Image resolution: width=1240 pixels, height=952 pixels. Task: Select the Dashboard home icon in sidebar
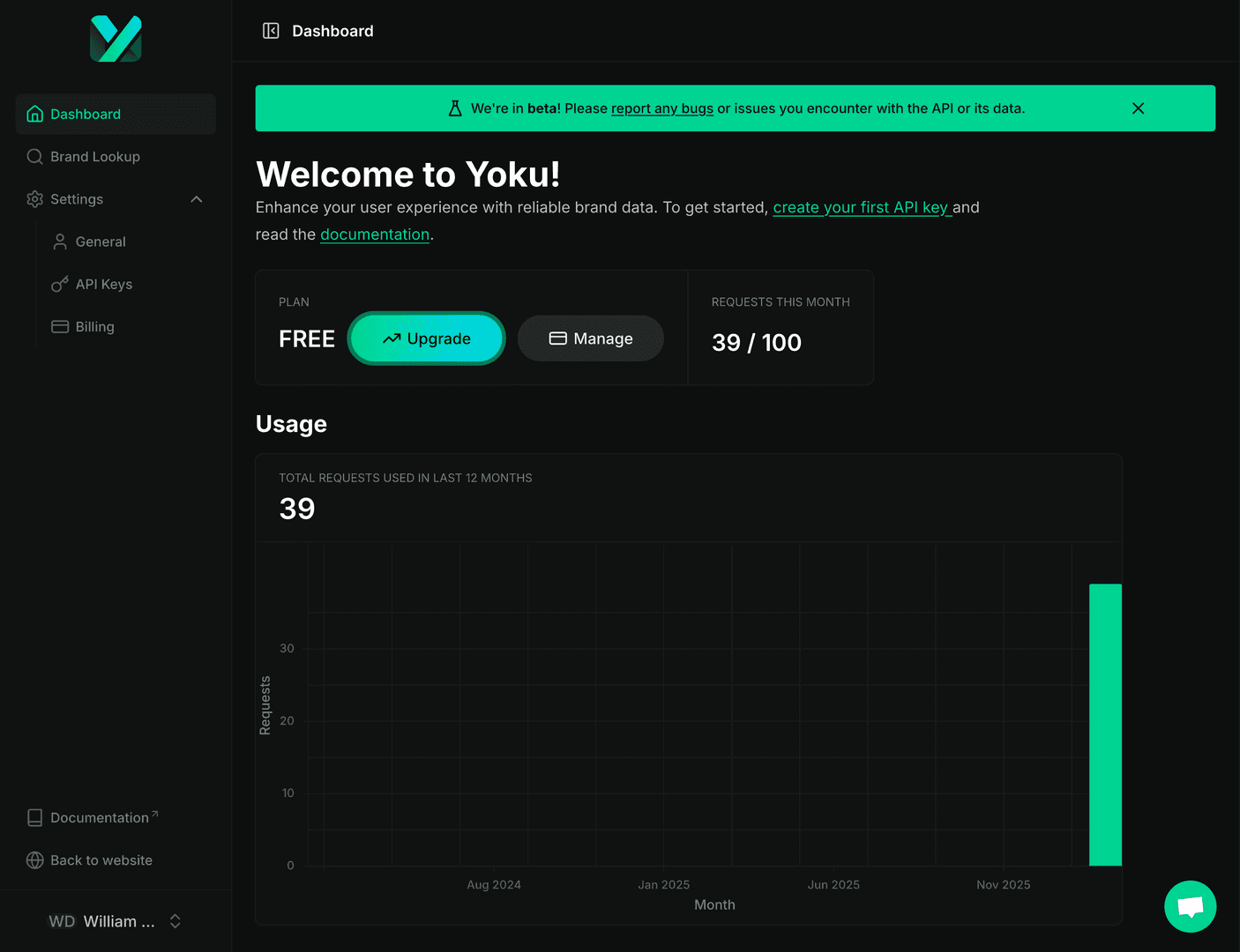(x=34, y=114)
